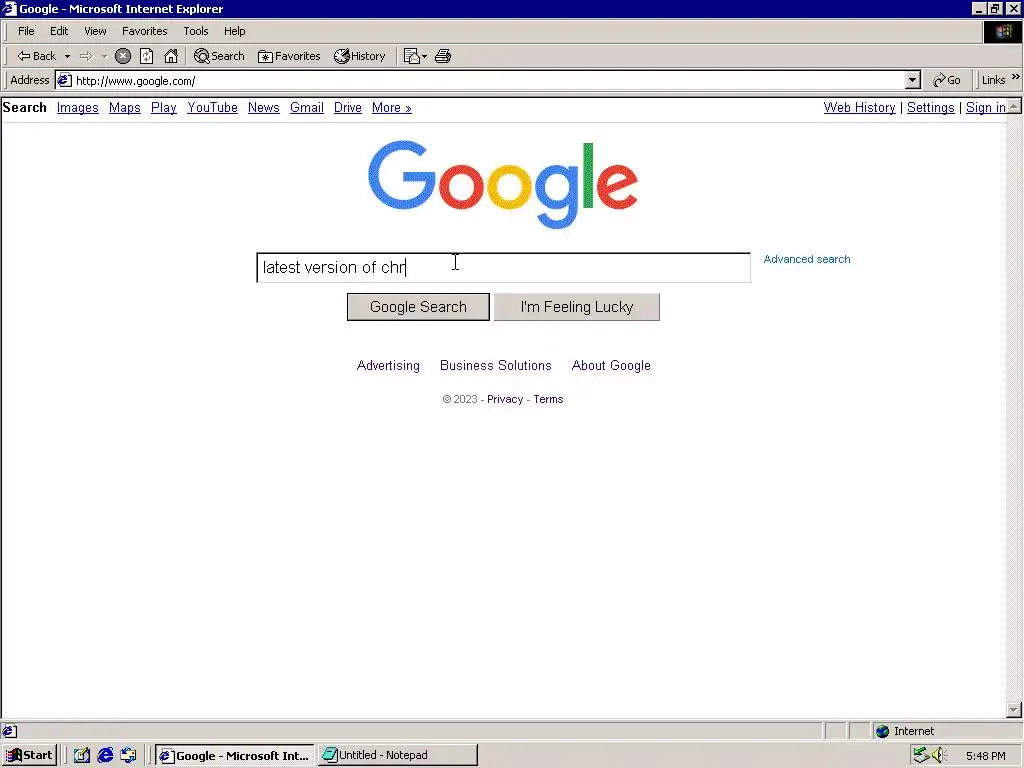
Task: Open the Forward button history dropdown arrow
Action: tap(104, 57)
